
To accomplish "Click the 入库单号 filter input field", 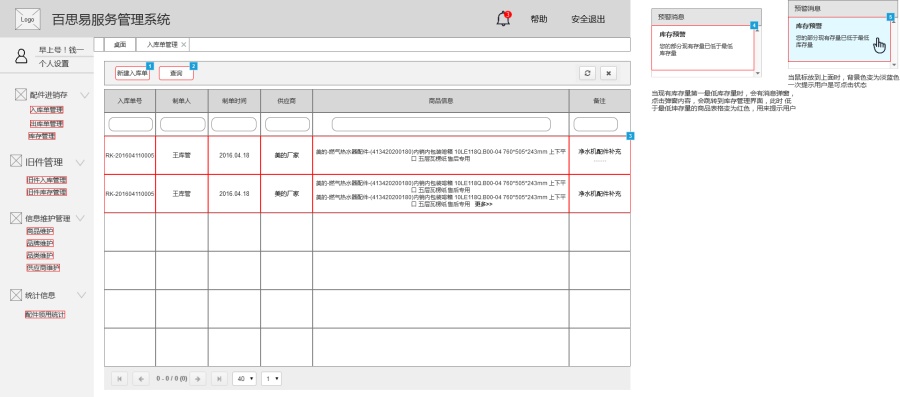I will 130,124.
